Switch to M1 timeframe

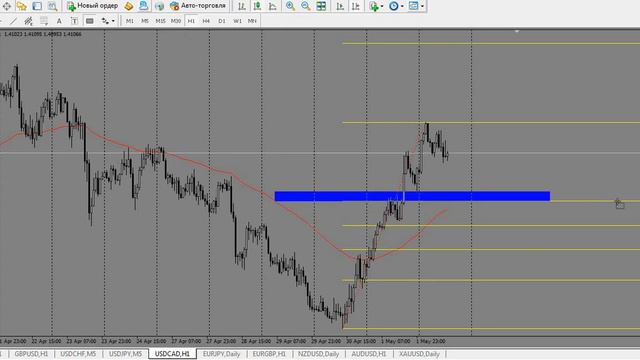pyautogui.click(x=130, y=21)
